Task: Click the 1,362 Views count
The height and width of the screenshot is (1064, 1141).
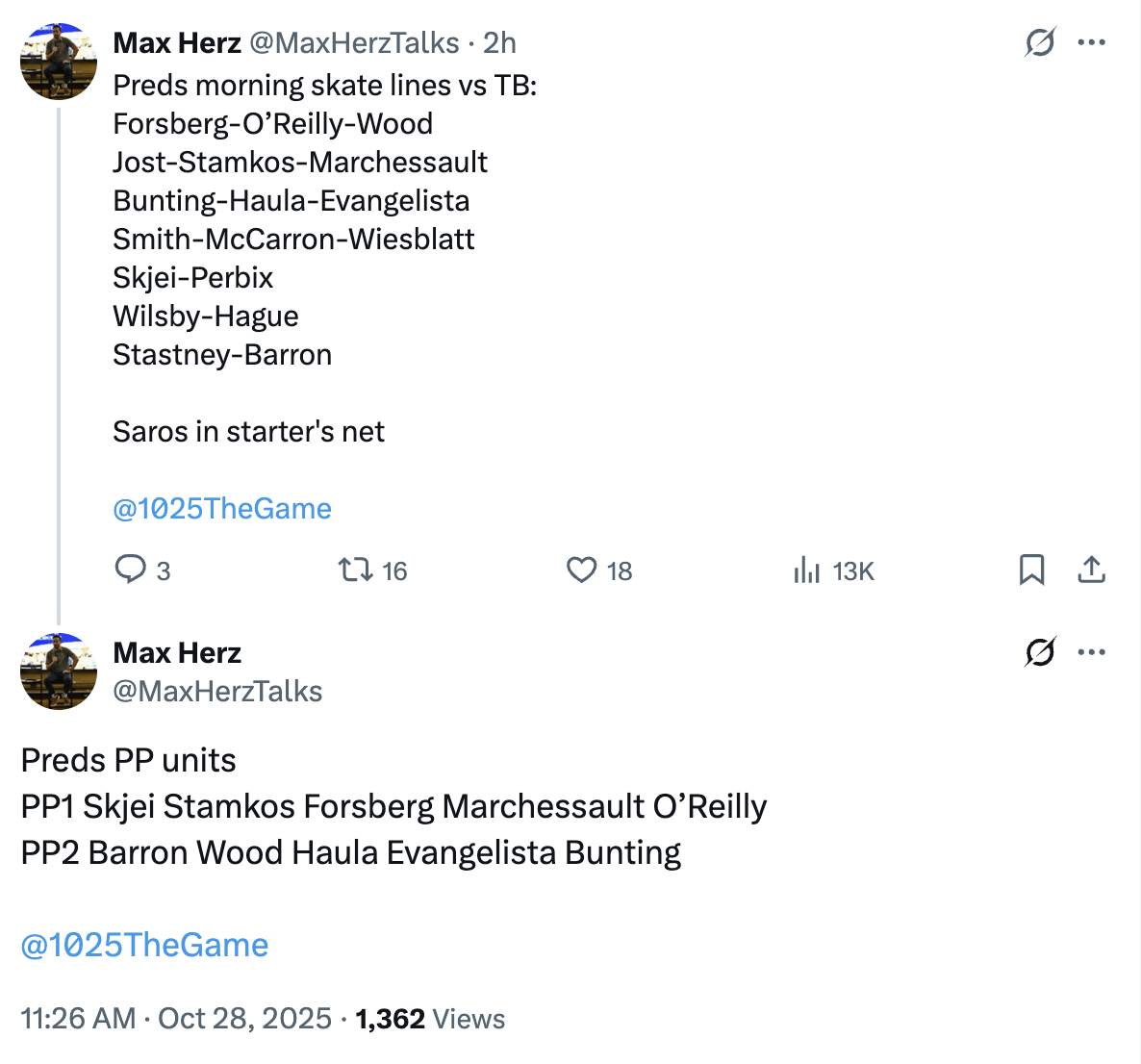Action: pyautogui.click(x=430, y=1018)
